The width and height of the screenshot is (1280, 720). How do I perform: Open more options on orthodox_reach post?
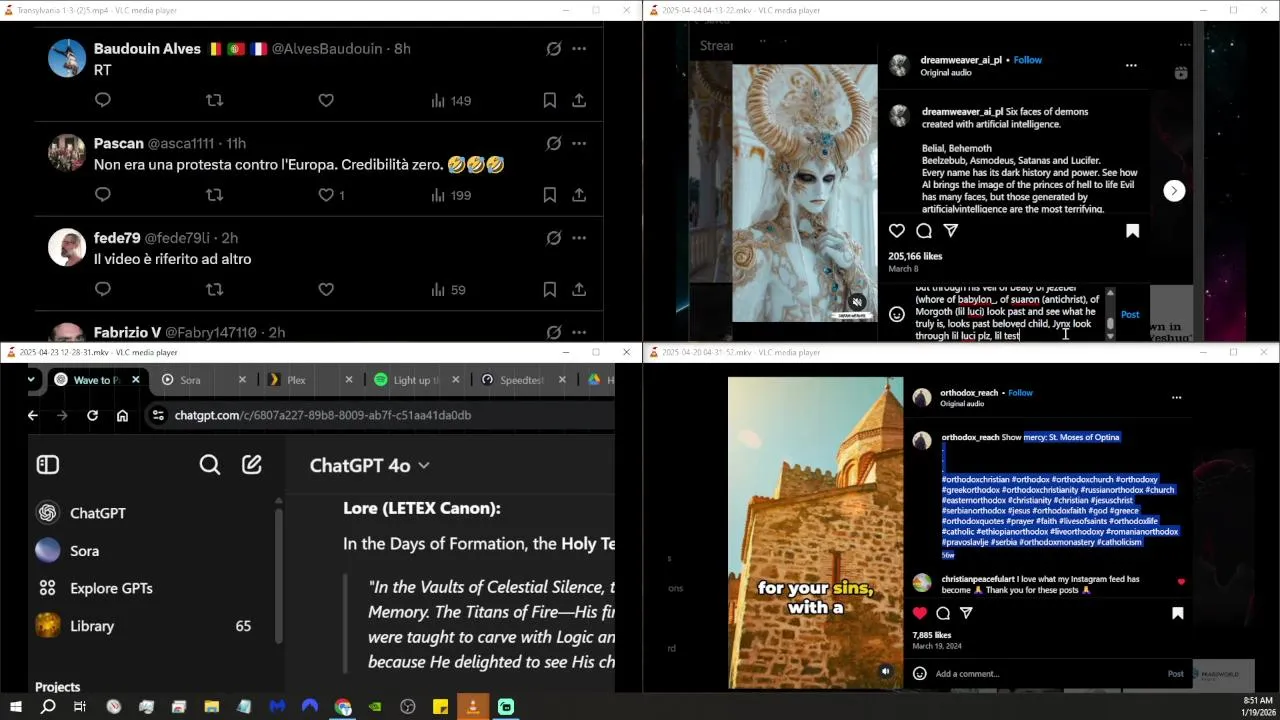point(1176,397)
